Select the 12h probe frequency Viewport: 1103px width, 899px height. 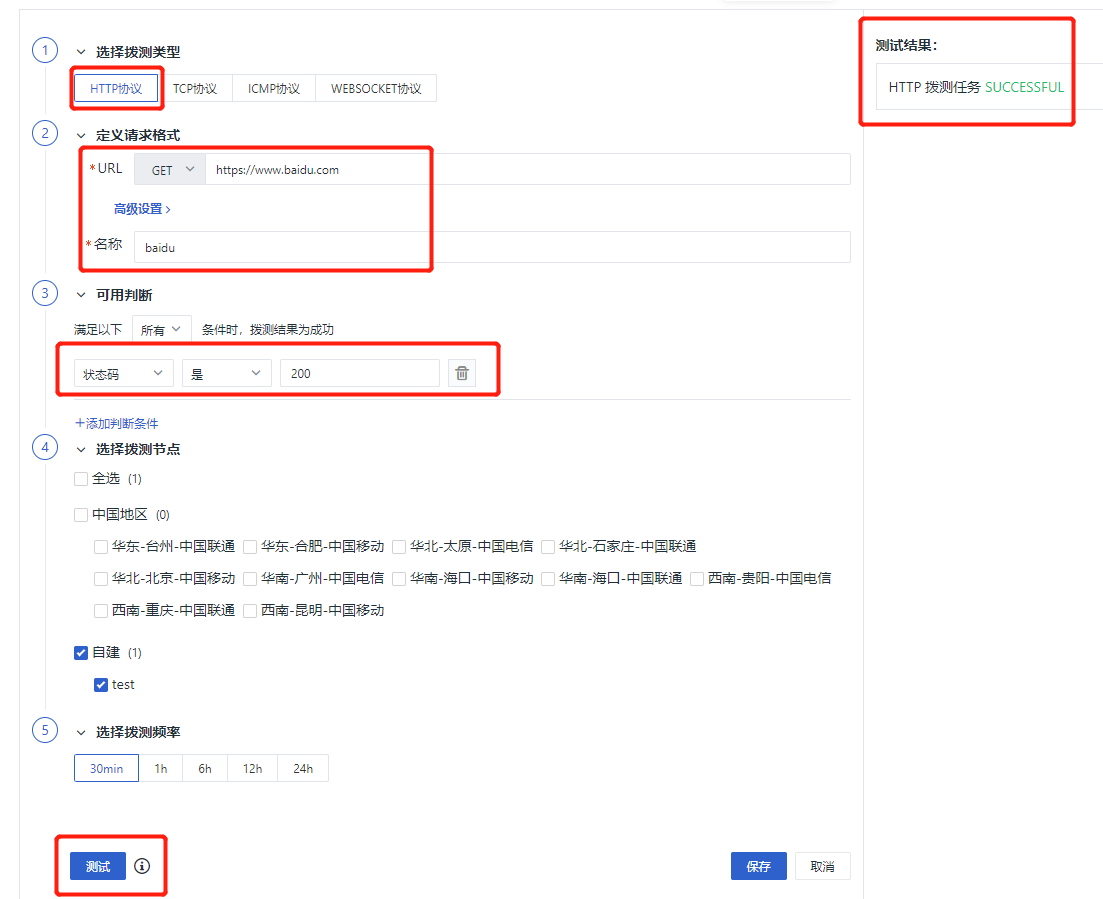(x=253, y=768)
